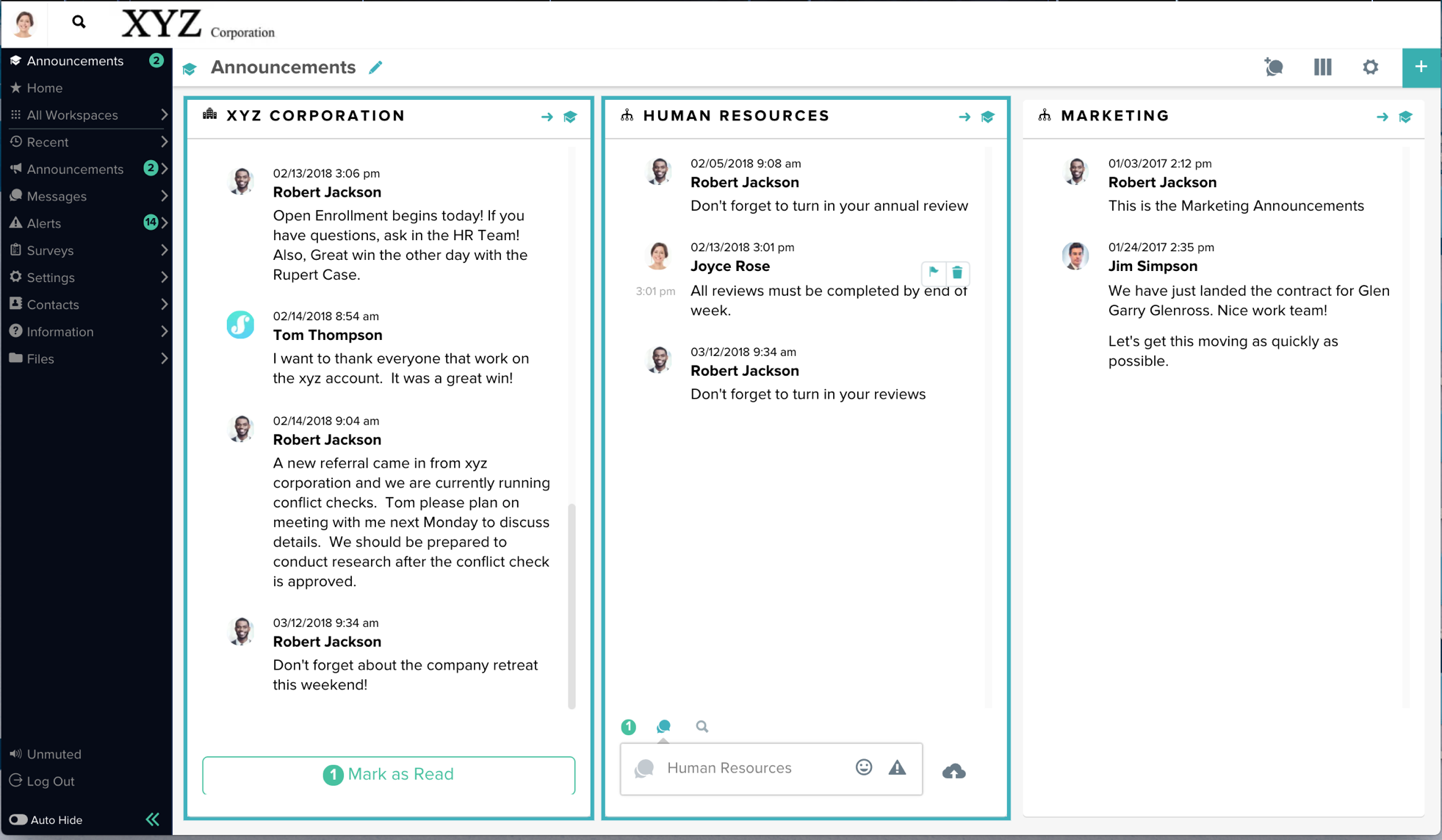Screen dimensions: 1442x840
Task: Expand Information submenu chevron
Action: (164, 331)
